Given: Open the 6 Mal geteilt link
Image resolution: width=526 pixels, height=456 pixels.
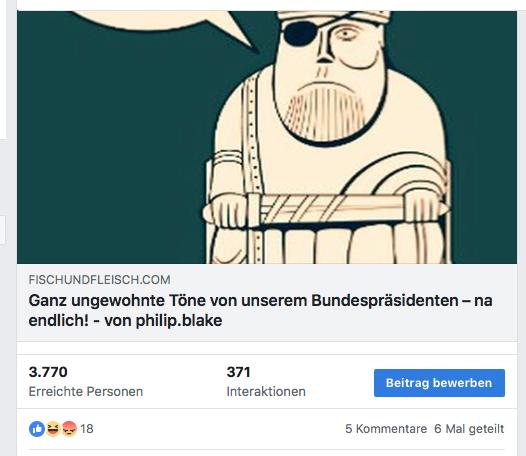Looking at the screenshot, I should (469, 429).
